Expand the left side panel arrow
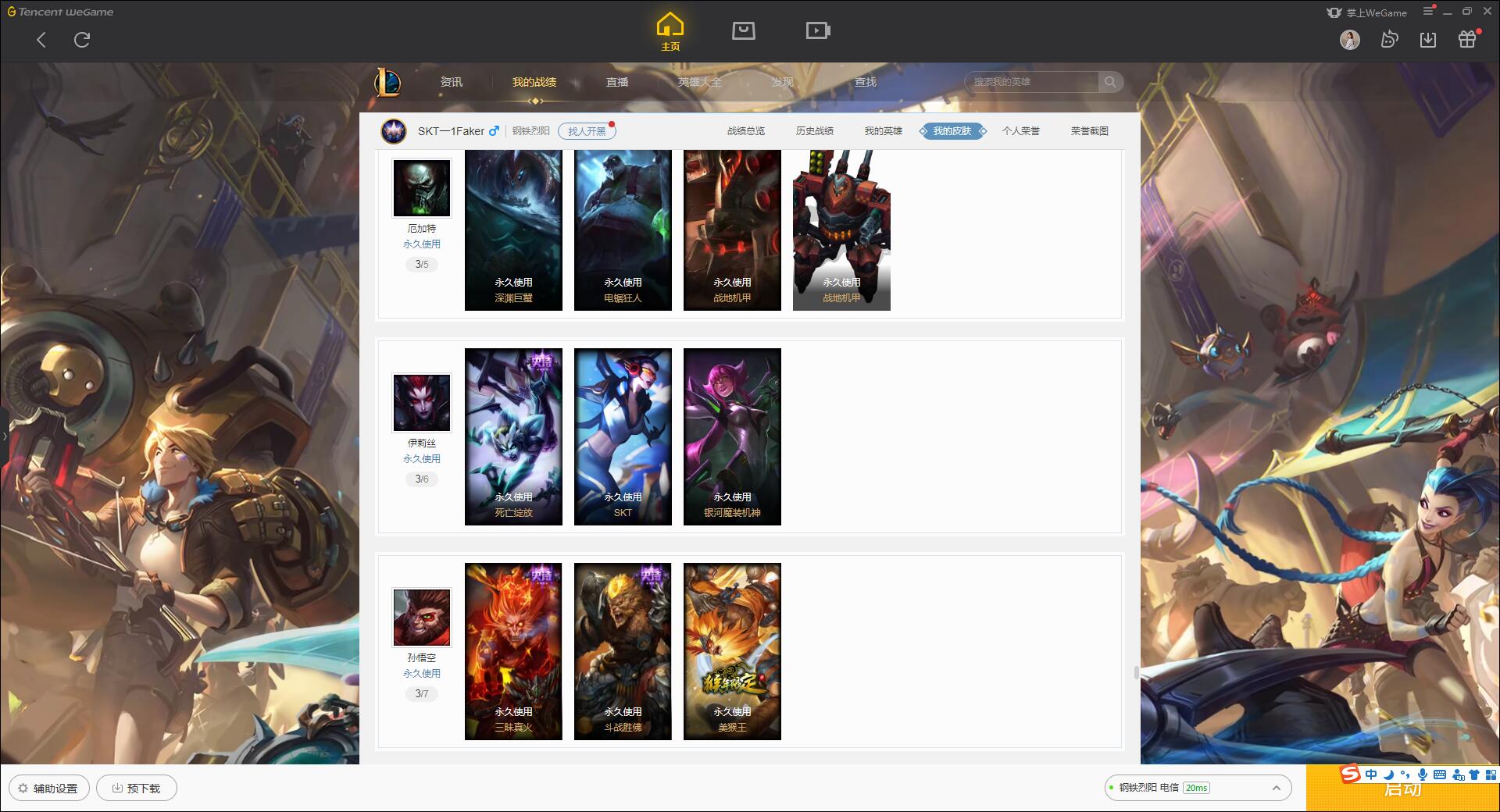 (x=4, y=436)
